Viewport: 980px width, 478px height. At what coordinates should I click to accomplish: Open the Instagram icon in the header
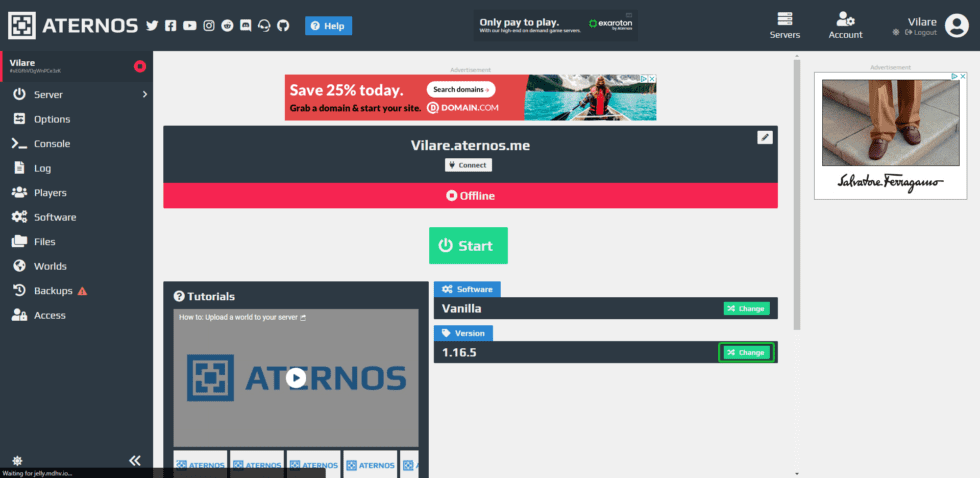[209, 26]
